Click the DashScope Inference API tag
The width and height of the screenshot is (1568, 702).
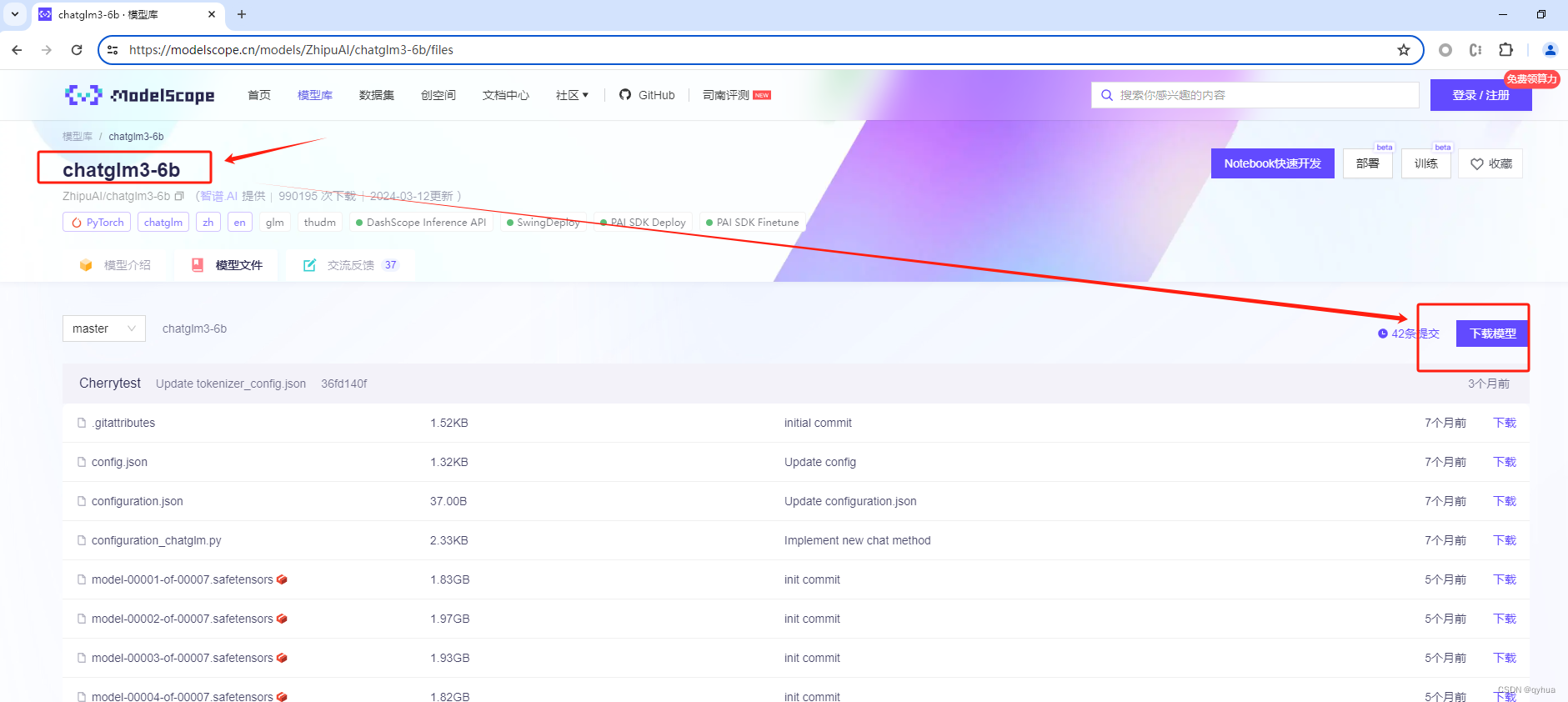[x=421, y=223]
